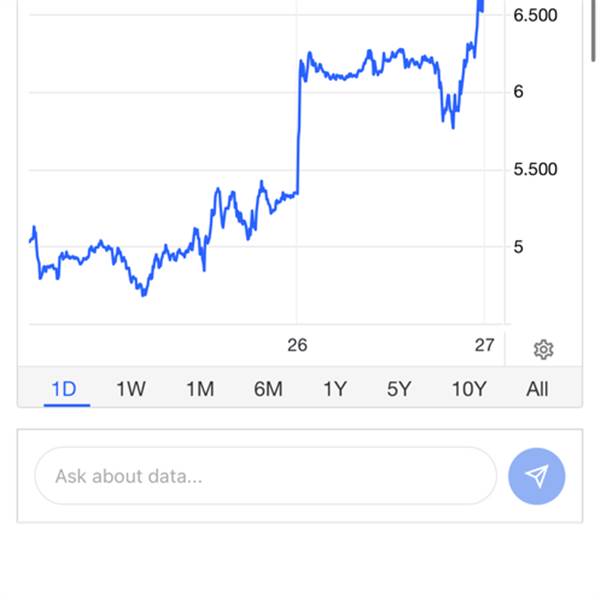
Task: Select the 1Y range tab
Action: point(334,388)
